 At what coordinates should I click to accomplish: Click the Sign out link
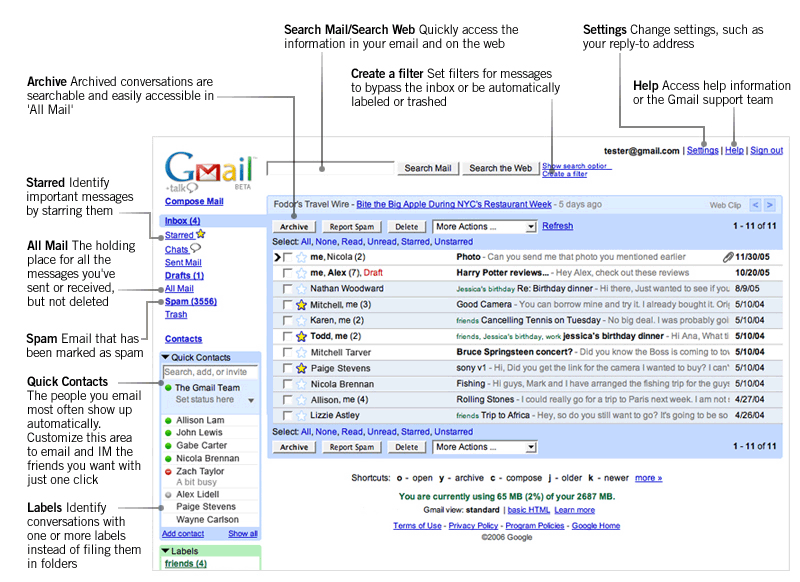click(766, 150)
